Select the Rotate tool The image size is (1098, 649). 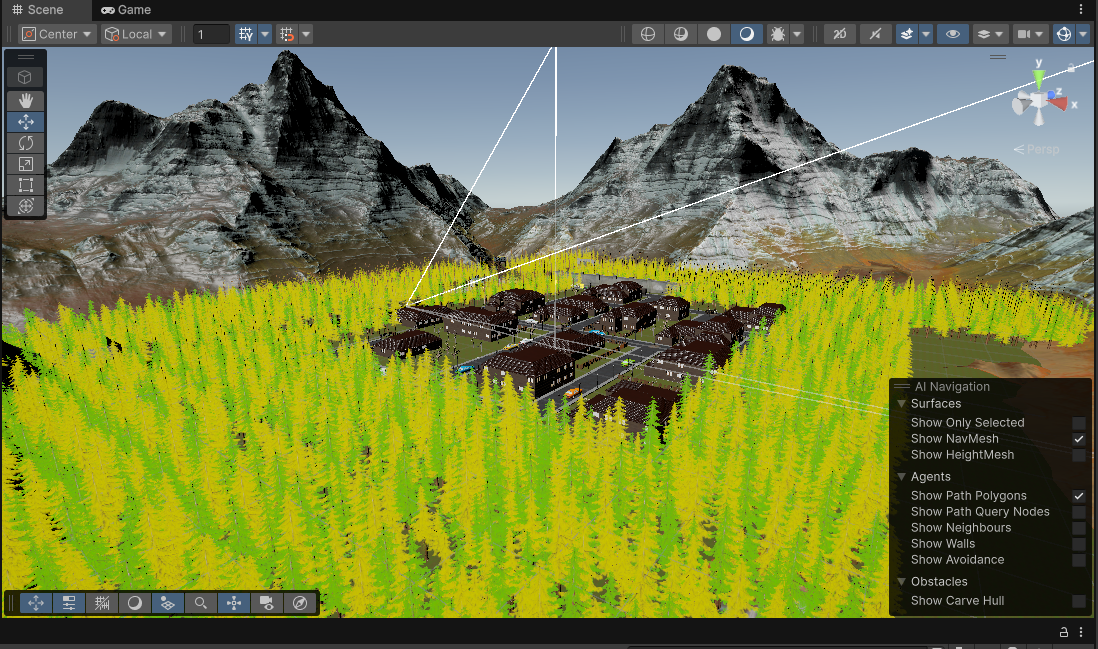26,143
